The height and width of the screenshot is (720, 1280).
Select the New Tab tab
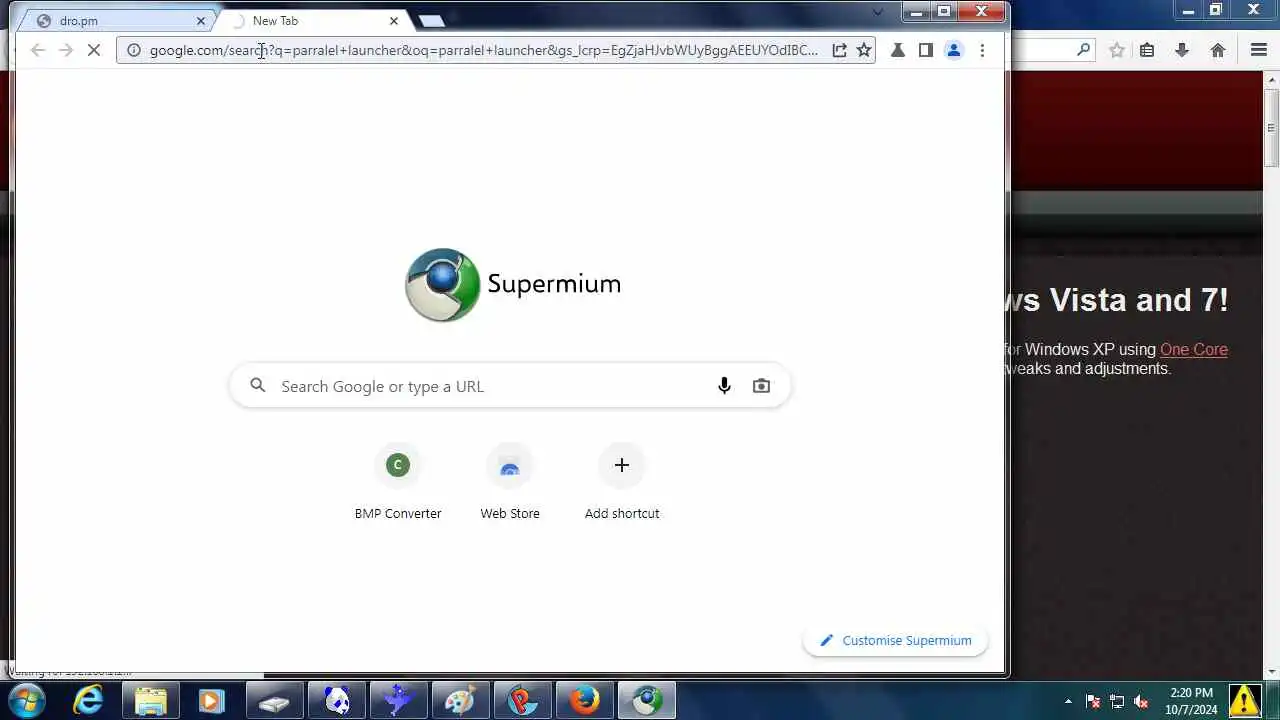[312, 21]
